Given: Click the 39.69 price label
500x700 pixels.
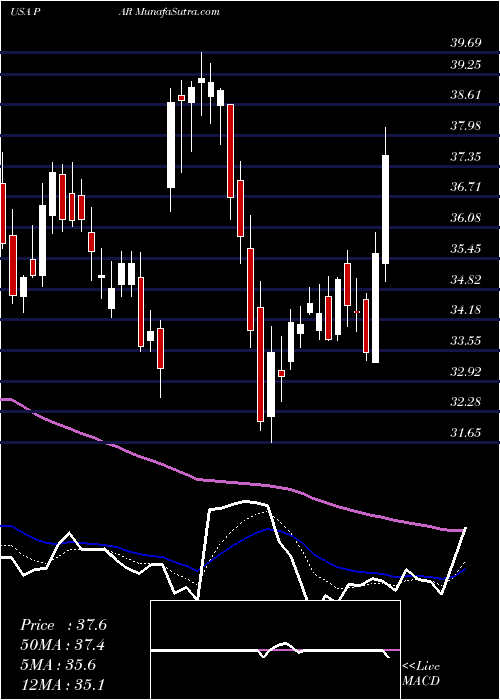Looking at the screenshot, I should [x=466, y=43].
